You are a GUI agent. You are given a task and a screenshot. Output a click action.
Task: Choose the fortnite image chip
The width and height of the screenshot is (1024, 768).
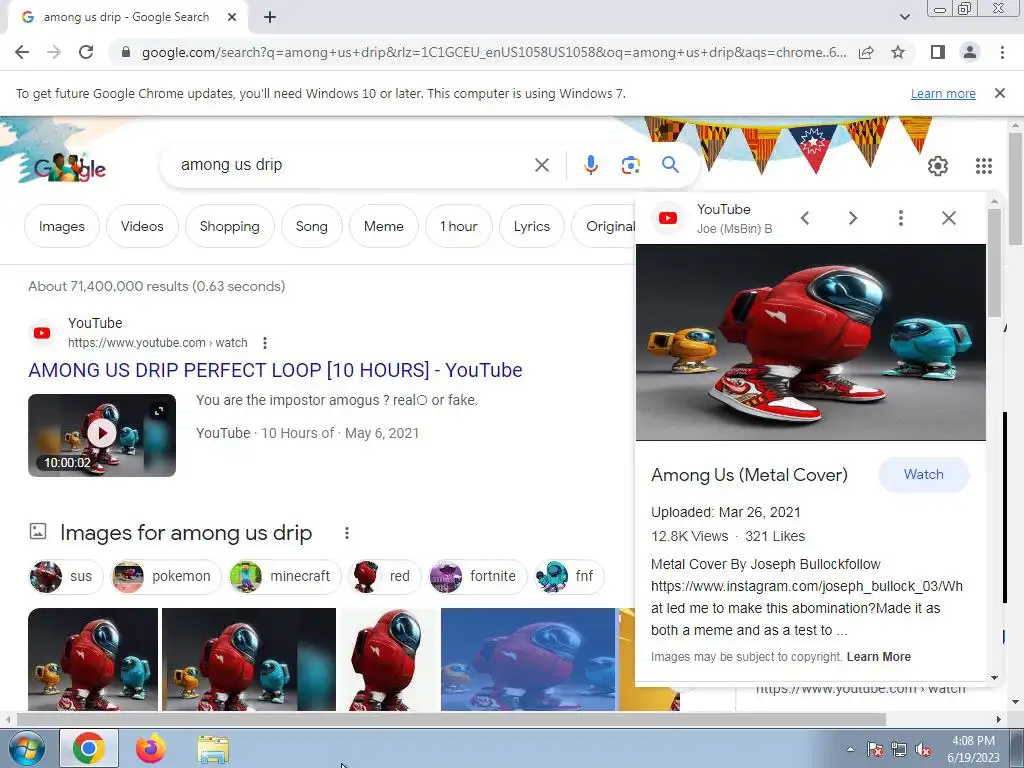pyautogui.click(x=477, y=577)
